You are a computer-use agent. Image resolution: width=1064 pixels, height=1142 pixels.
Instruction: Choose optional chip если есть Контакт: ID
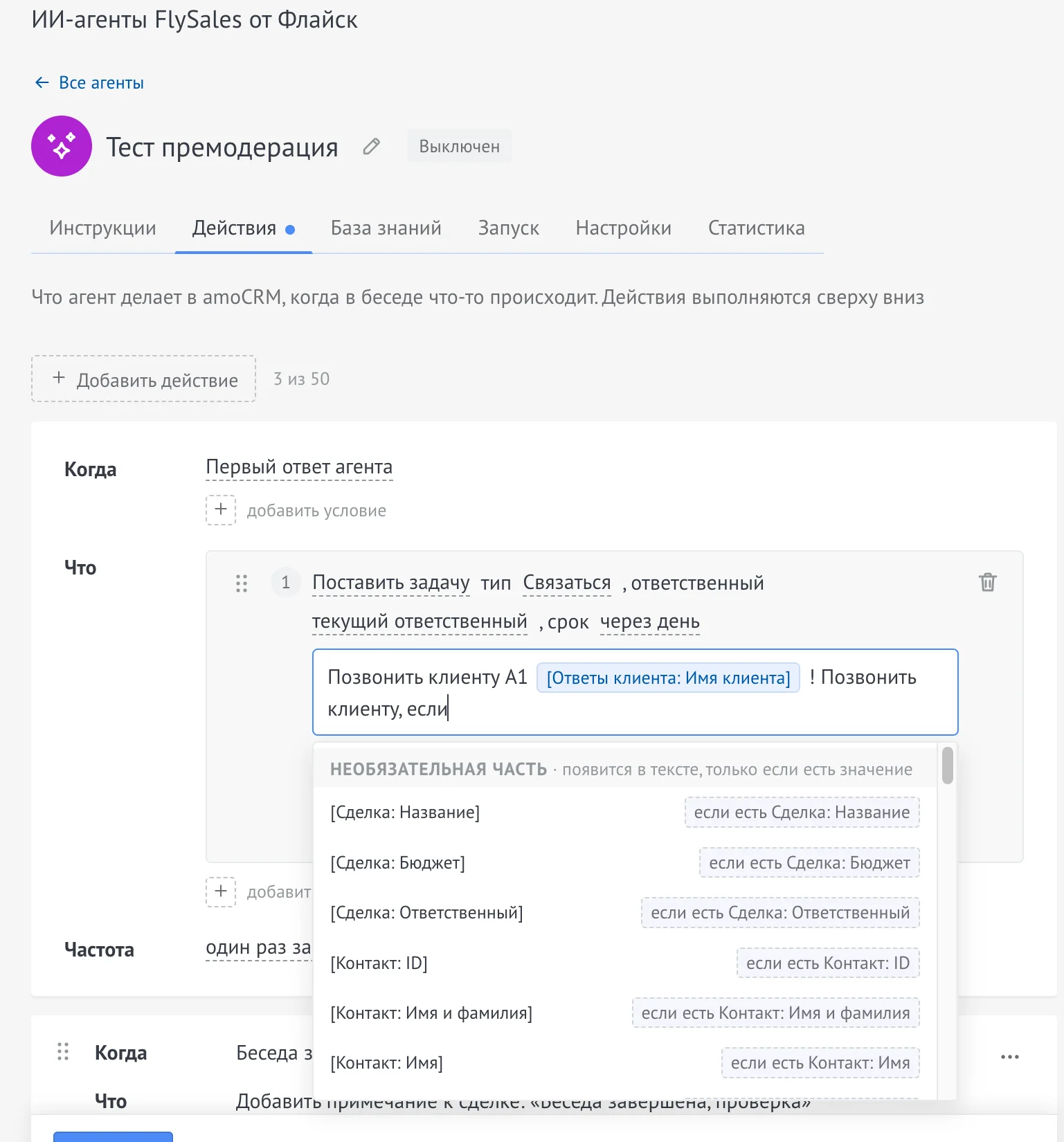coord(828,963)
